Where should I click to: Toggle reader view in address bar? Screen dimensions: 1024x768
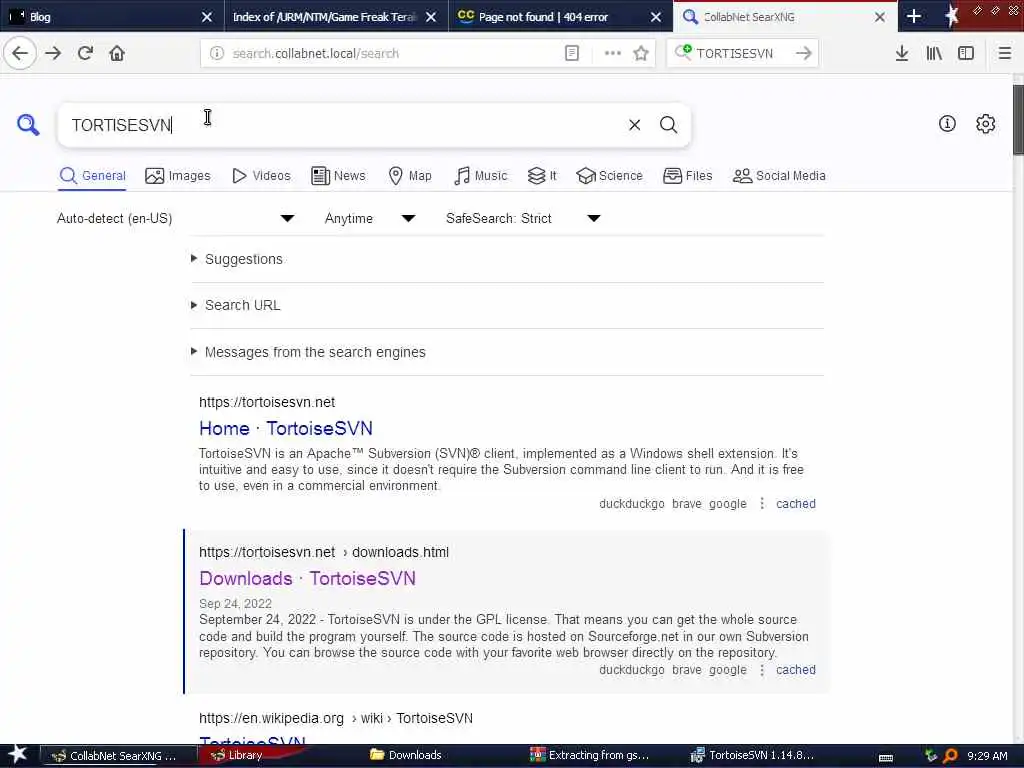click(571, 53)
